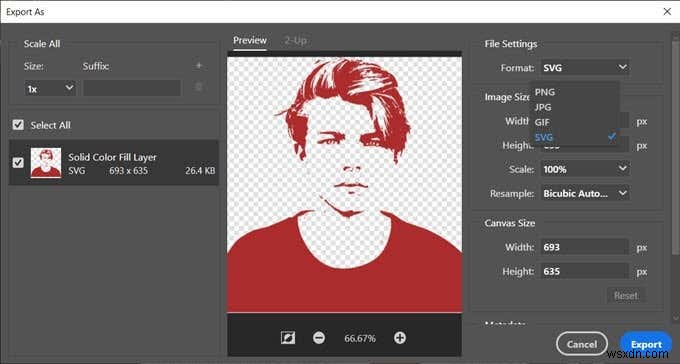Uncheck the Solid Color Fill Layer checkbox

pos(18,163)
